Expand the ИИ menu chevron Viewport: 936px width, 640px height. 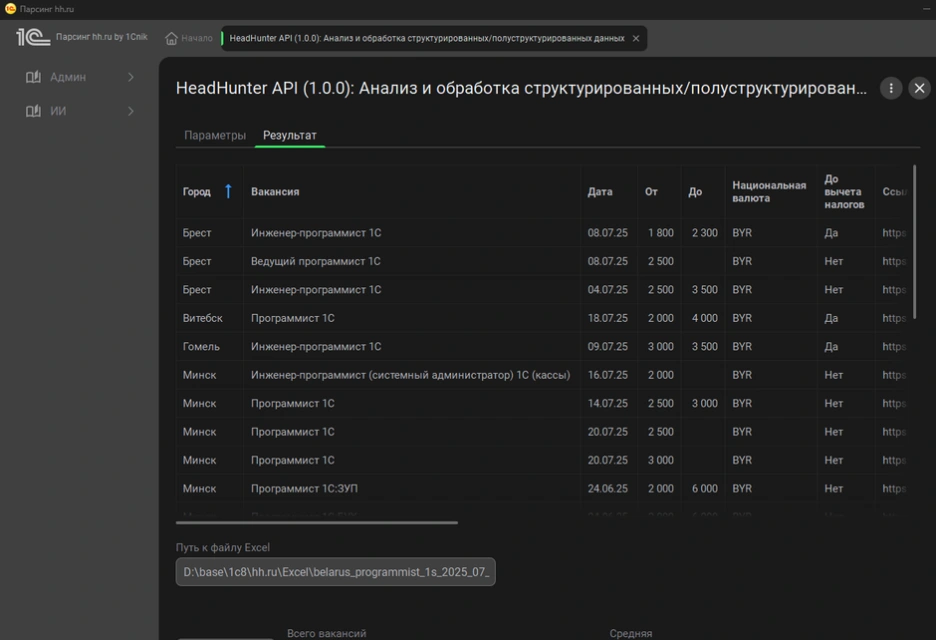point(131,111)
